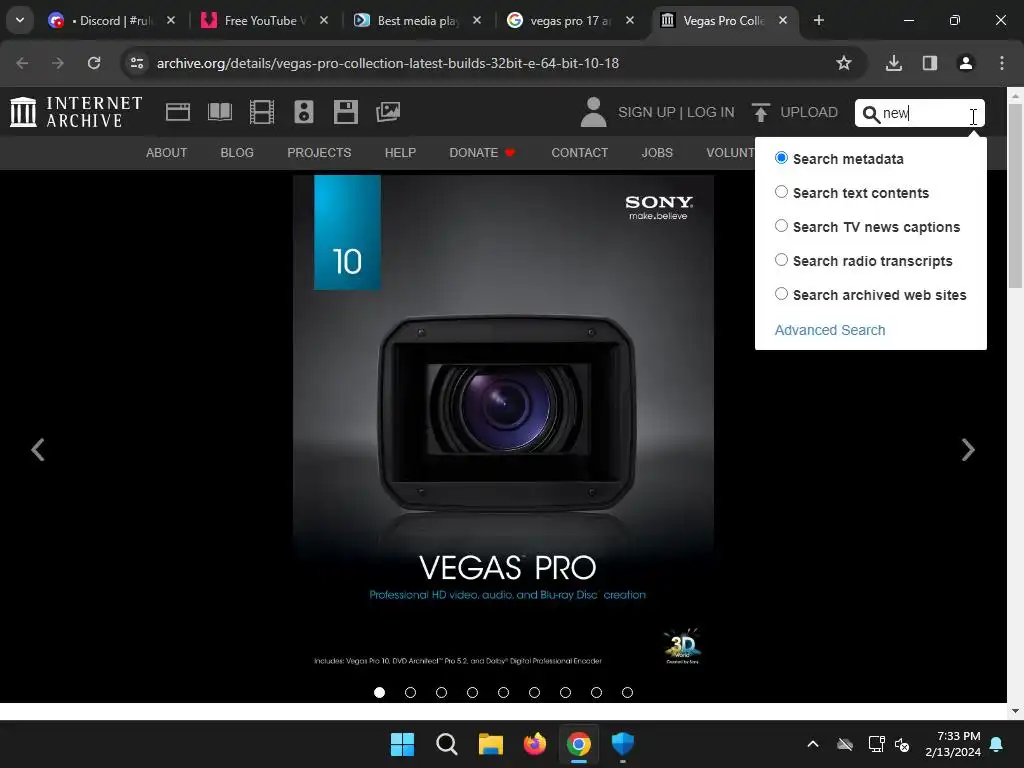Viewport: 1024px width, 768px height.
Task: Expand the tab search dropdown arrow
Action: click(x=20, y=20)
